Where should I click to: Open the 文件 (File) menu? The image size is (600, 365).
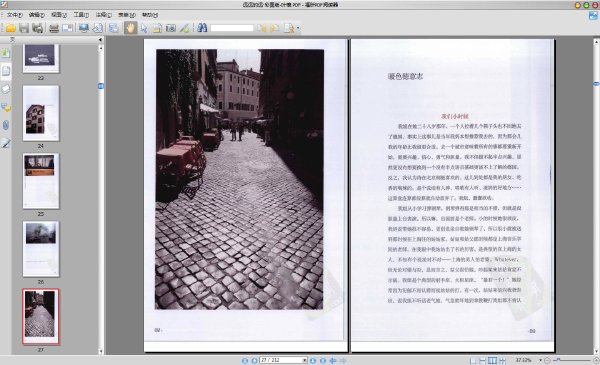[x=14, y=15]
